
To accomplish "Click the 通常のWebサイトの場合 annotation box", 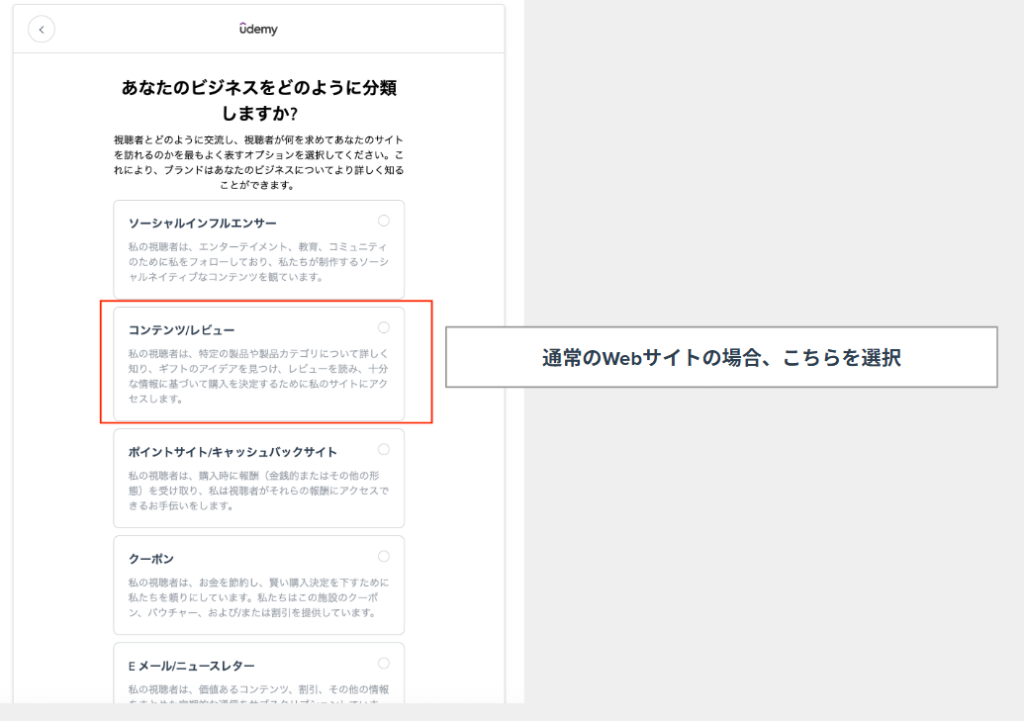I will (x=721, y=357).
